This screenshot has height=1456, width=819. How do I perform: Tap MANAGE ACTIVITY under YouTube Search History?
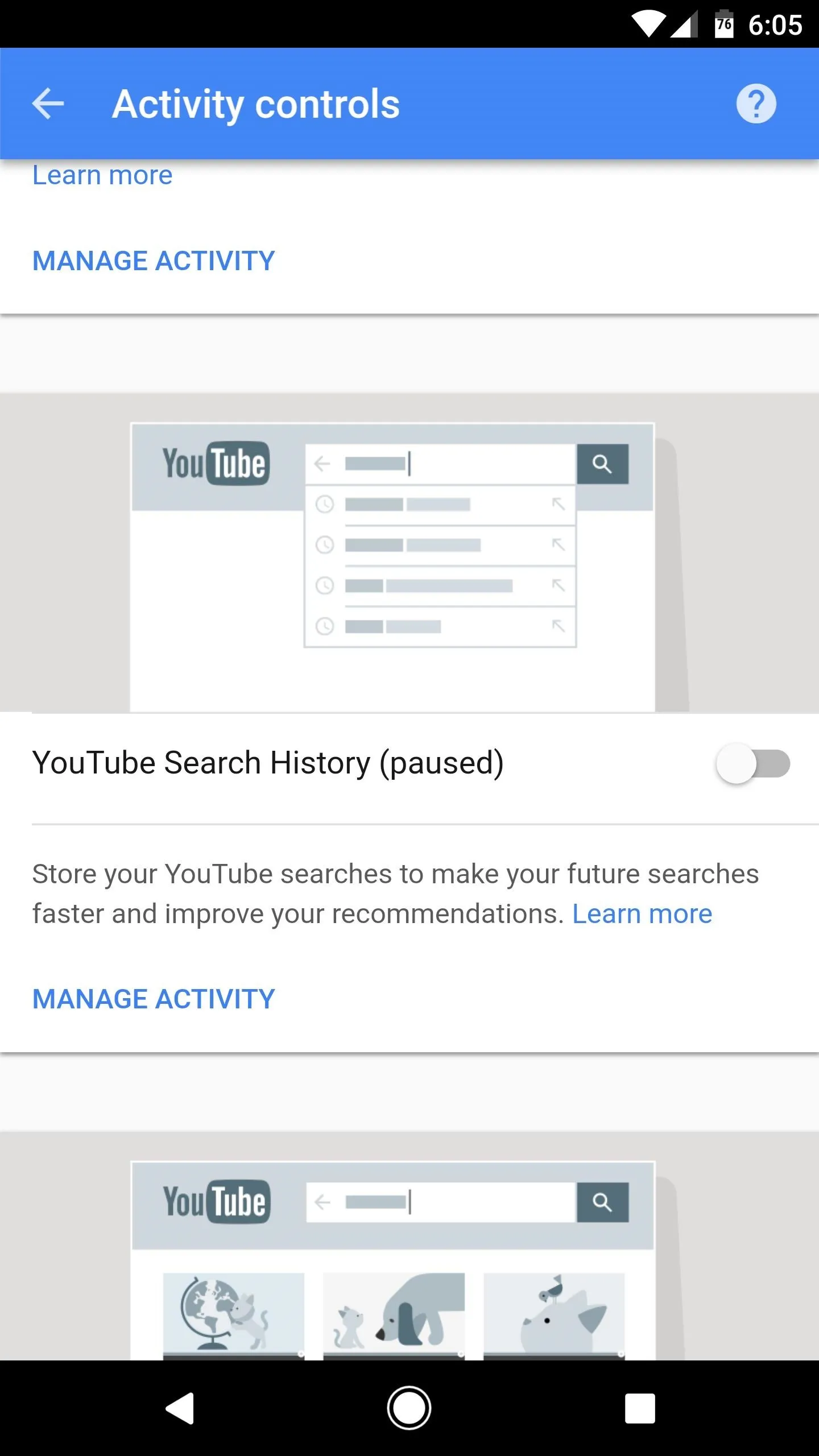[x=154, y=999]
